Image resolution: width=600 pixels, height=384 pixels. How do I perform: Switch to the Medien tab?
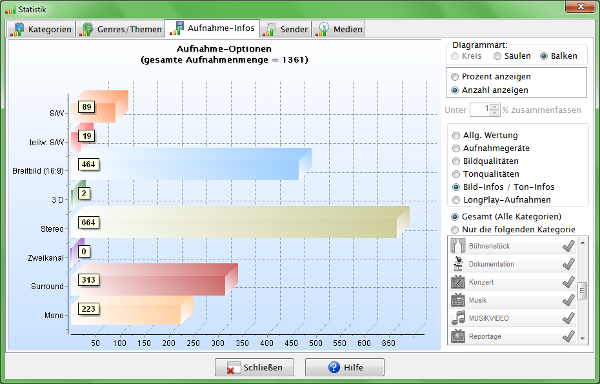[x=338, y=29]
